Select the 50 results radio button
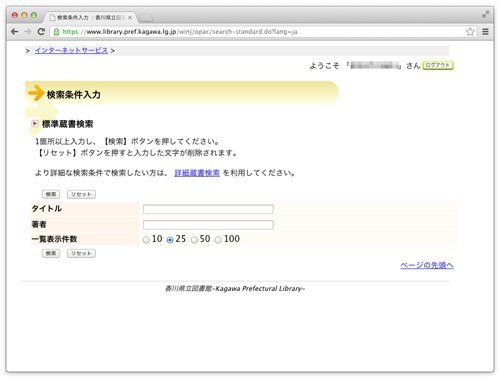 click(x=194, y=240)
